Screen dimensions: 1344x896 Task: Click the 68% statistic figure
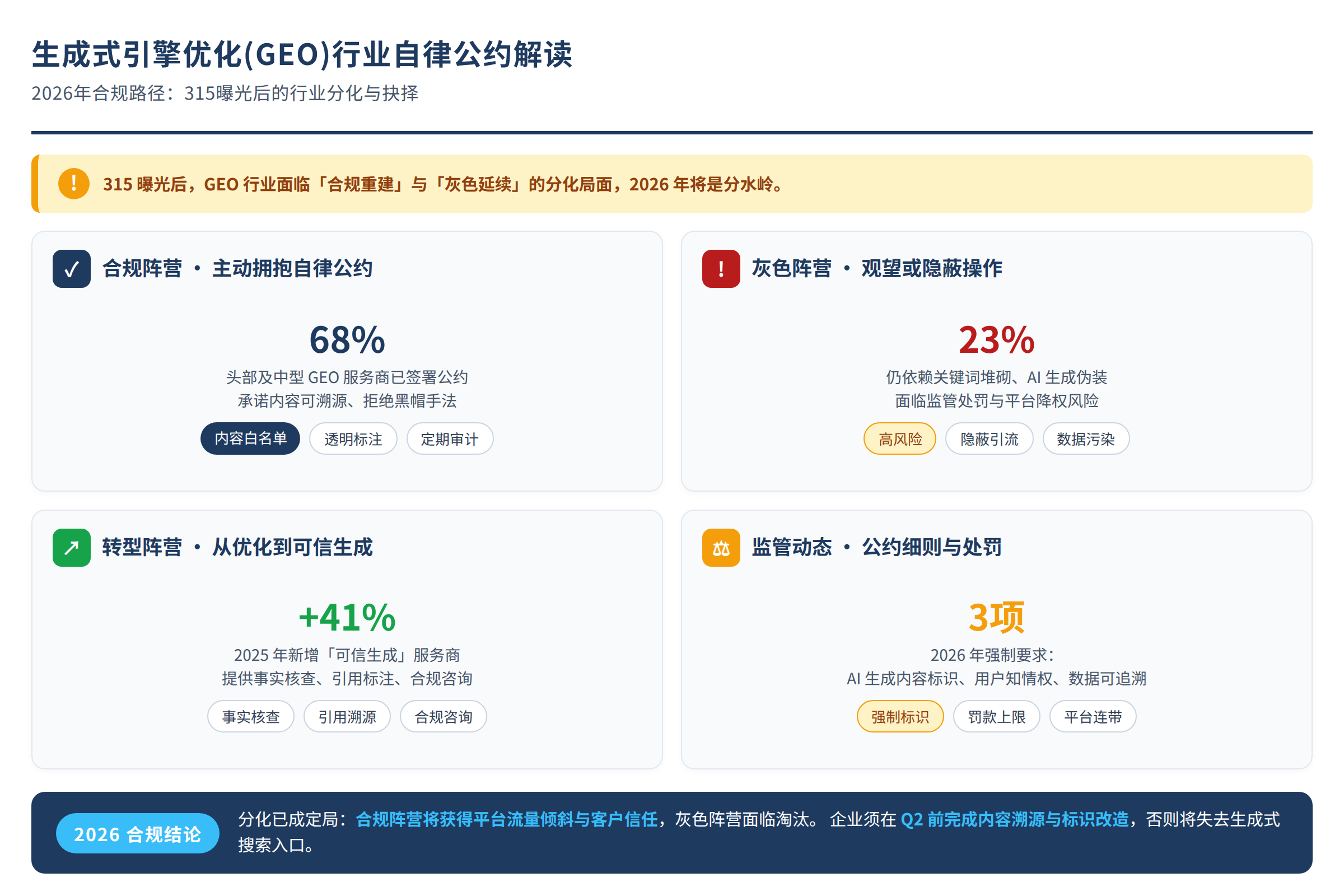pyautogui.click(x=347, y=340)
